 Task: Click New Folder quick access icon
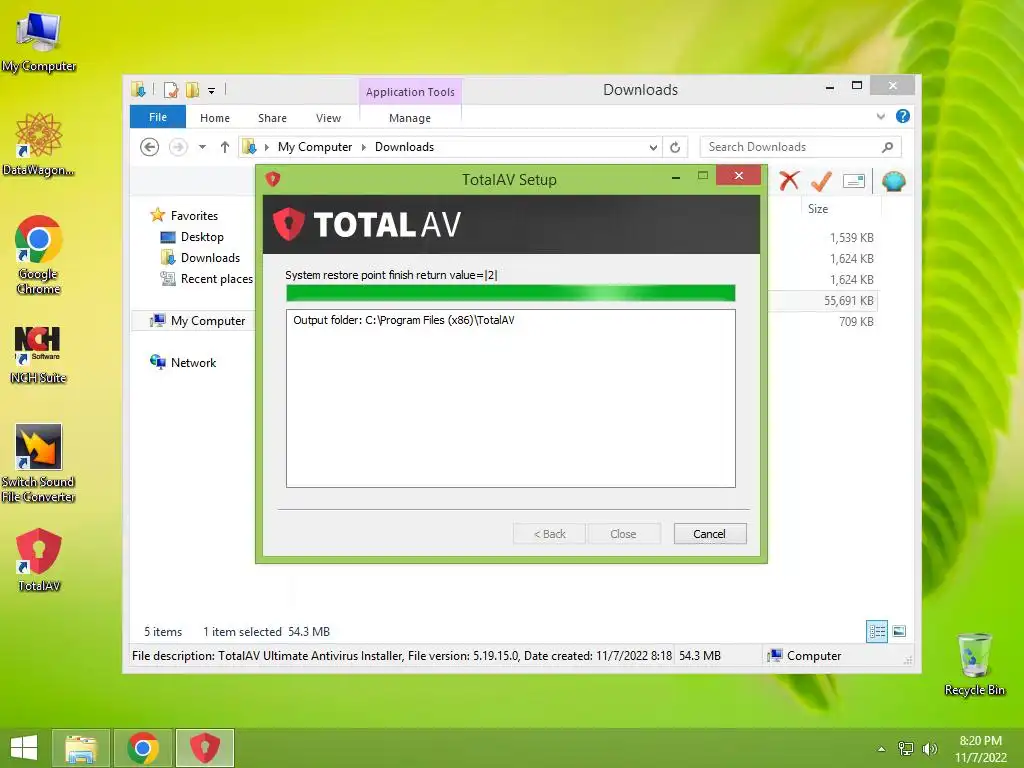[193, 90]
